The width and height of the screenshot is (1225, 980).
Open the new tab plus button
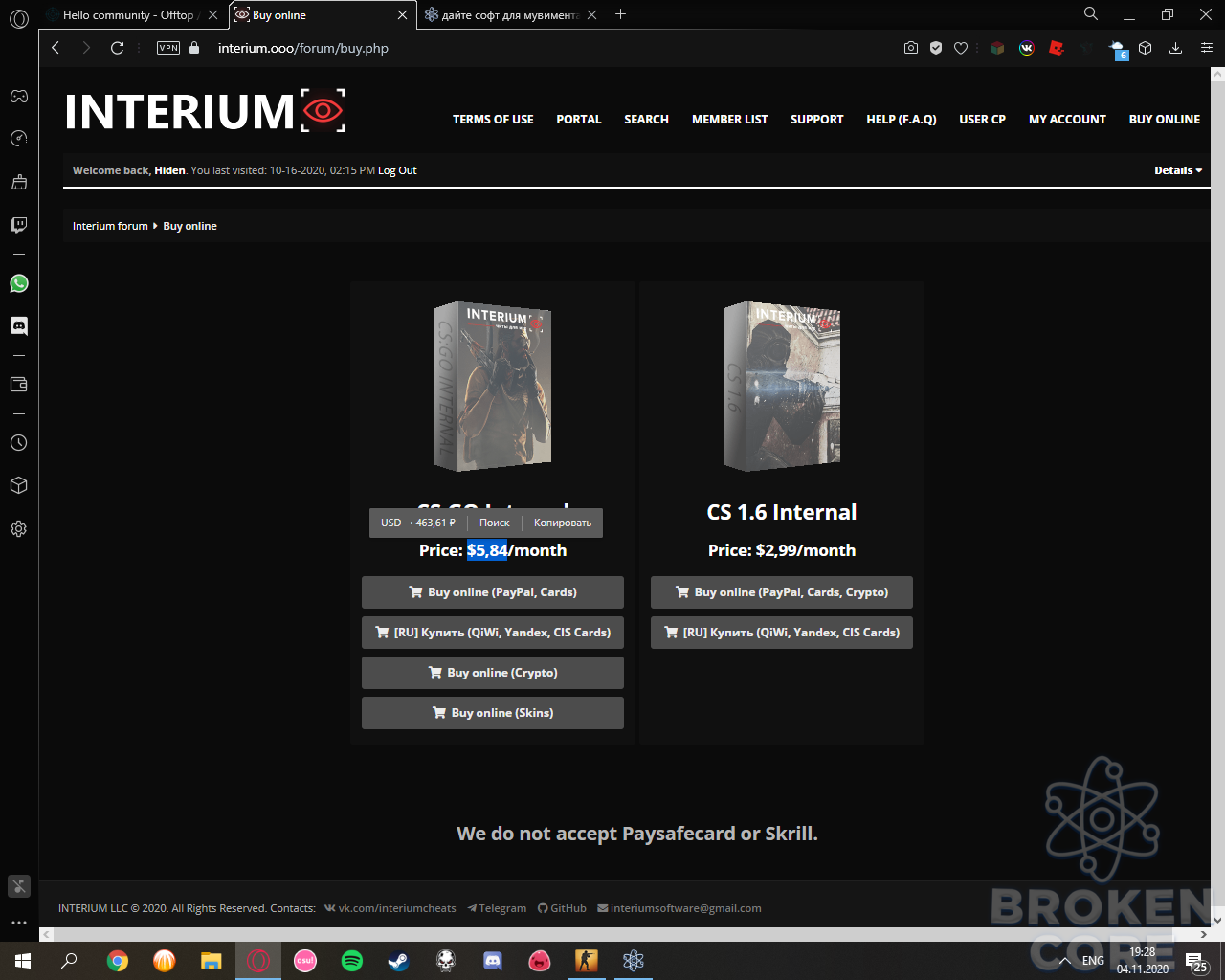[621, 14]
